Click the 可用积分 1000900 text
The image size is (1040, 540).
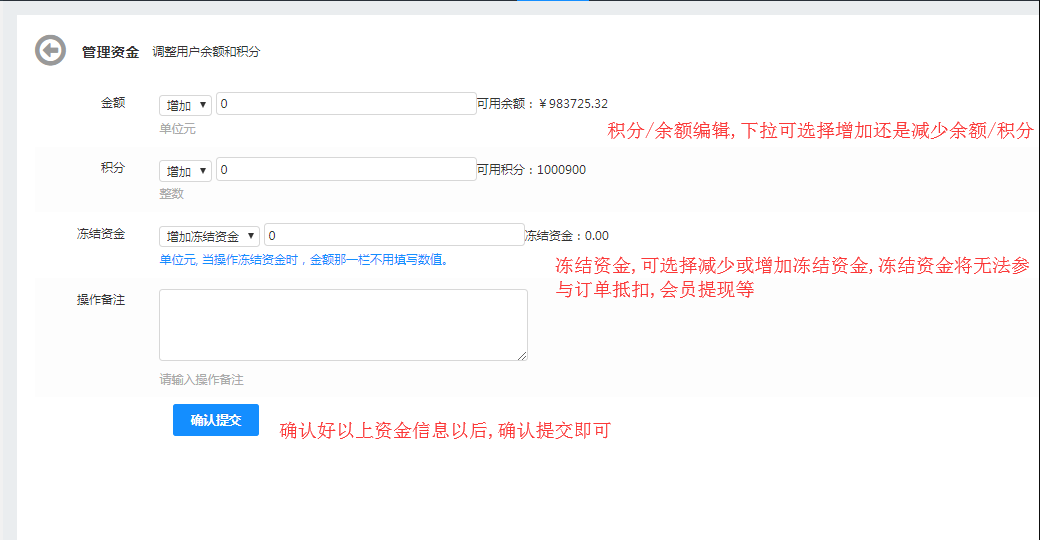[531, 170]
